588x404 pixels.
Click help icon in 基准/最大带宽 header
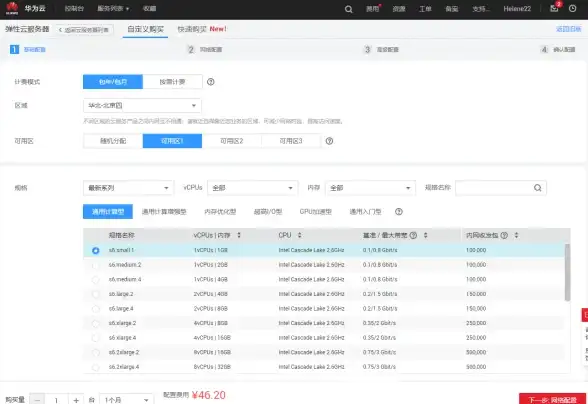coord(413,235)
